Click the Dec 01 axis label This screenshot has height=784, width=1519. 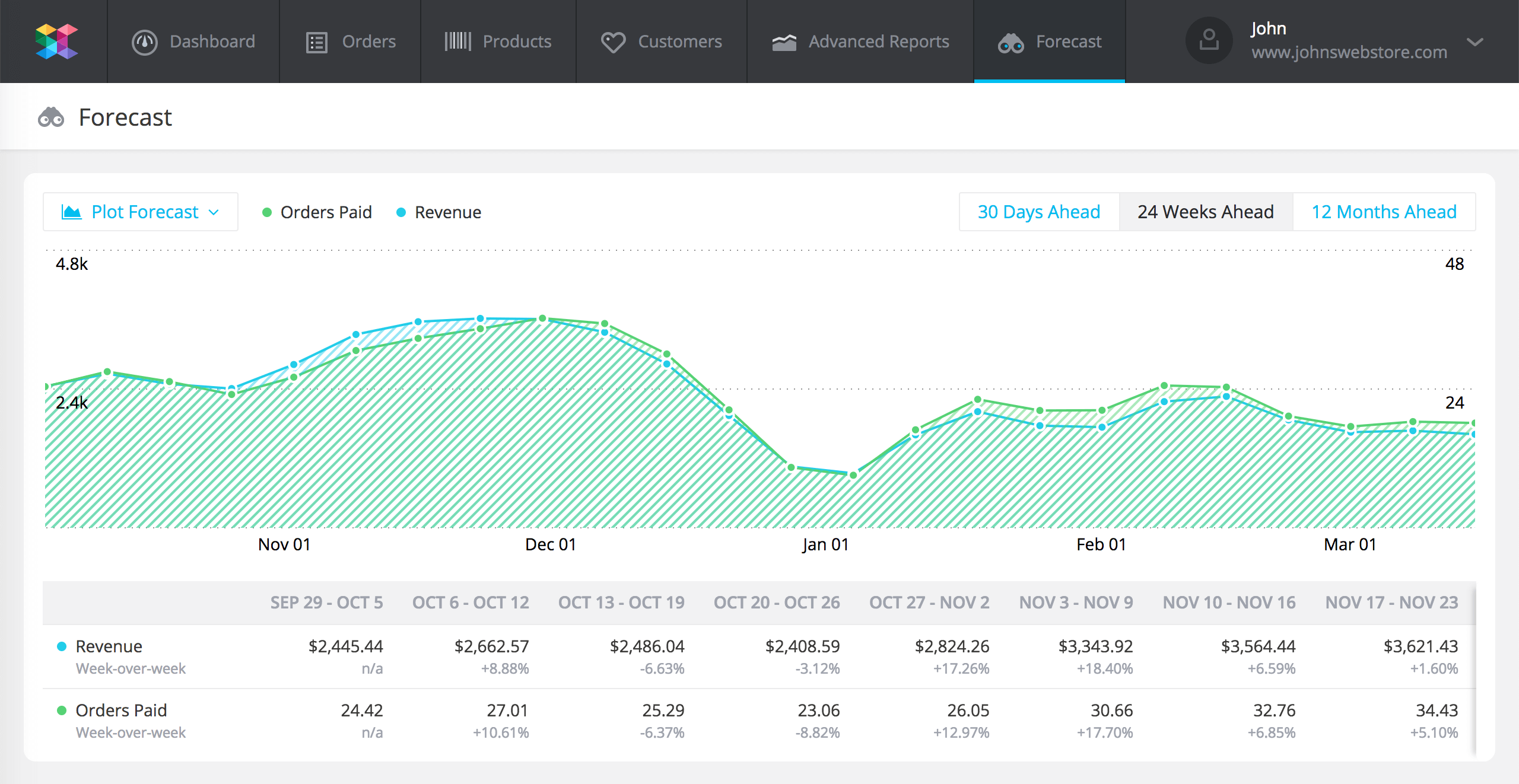pyautogui.click(x=551, y=544)
